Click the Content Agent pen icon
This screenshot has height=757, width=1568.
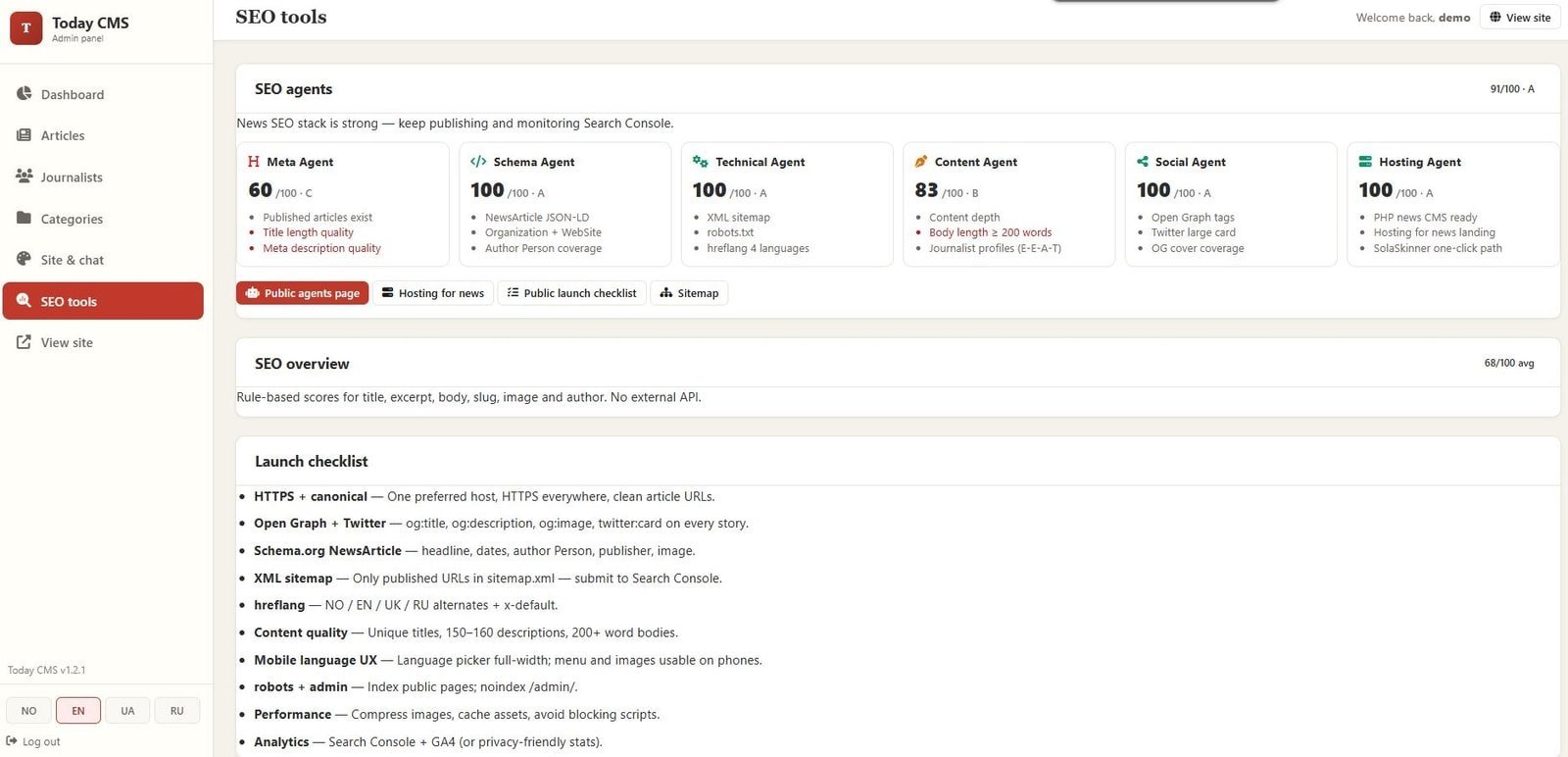click(921, 161)
